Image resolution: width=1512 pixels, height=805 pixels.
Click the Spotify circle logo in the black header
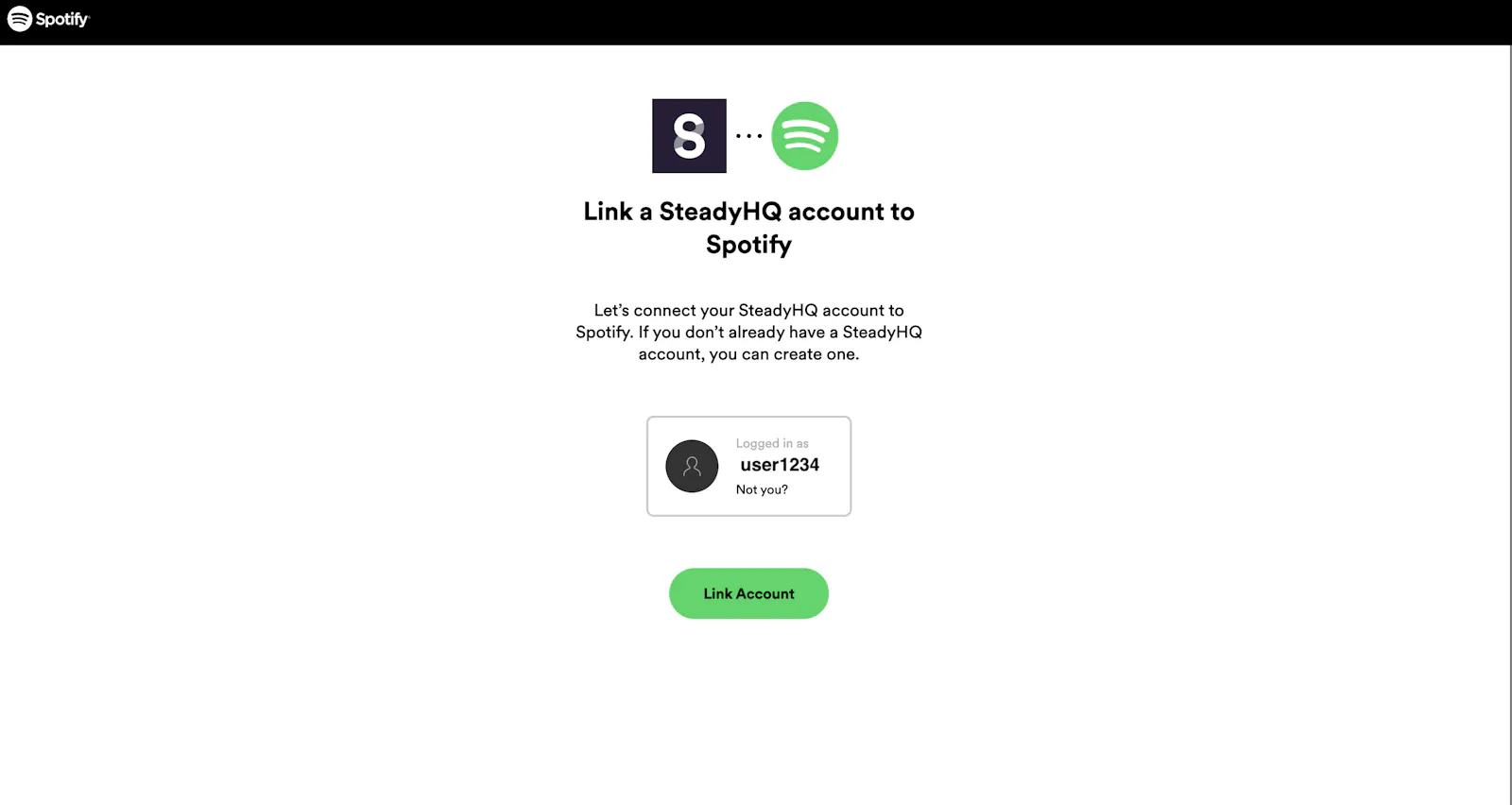(x=20, y=19)
